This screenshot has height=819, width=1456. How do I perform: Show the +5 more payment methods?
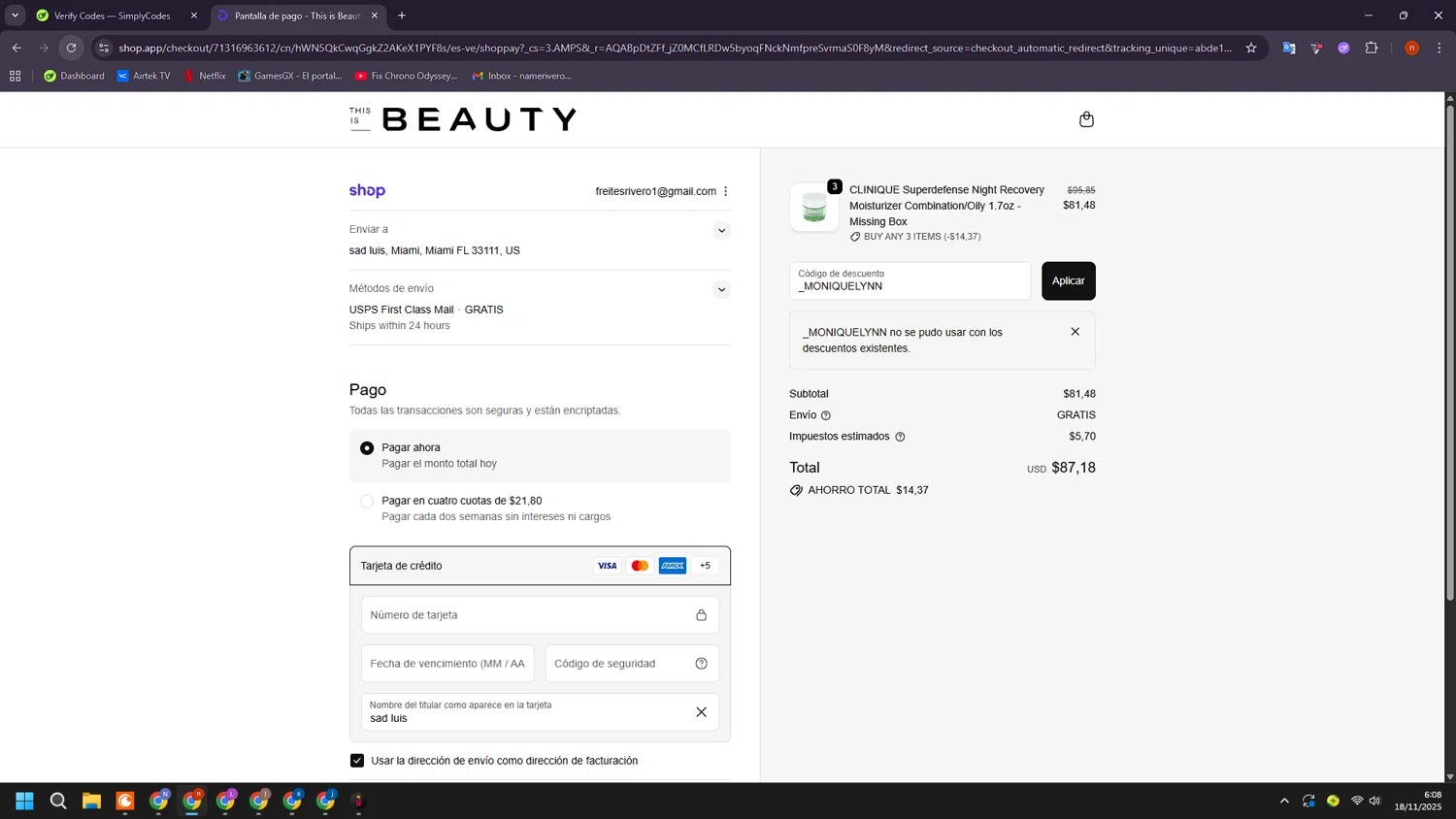[x=706, y=566]
